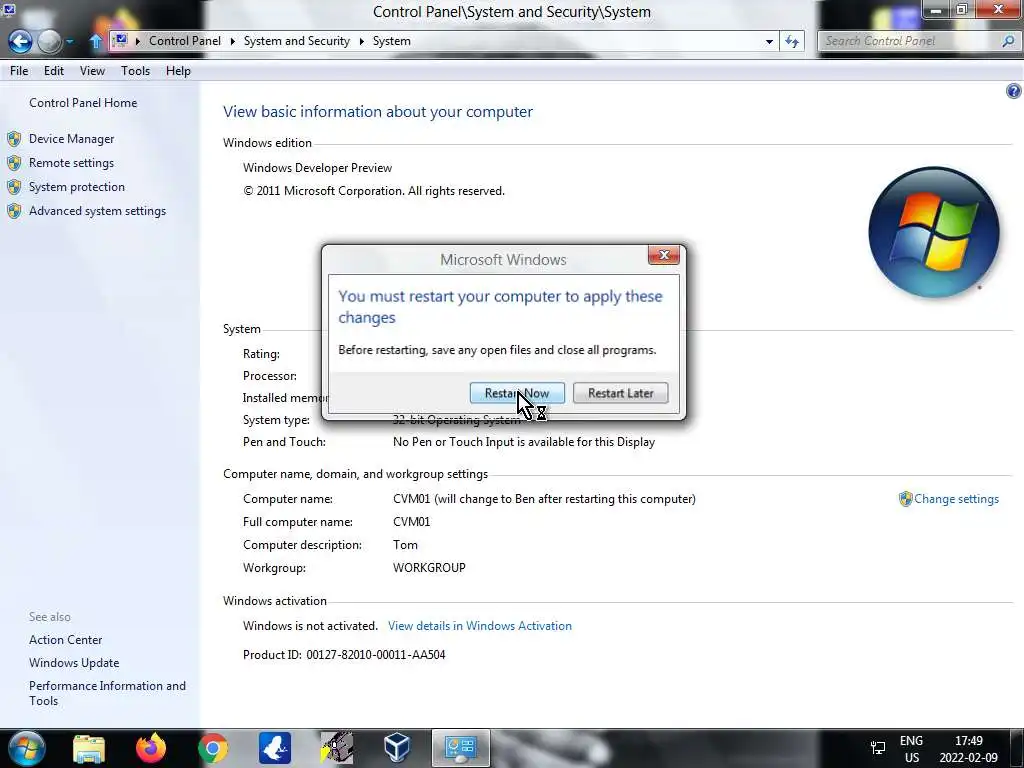Go back with the Back arrow

[x=20, y=42]
